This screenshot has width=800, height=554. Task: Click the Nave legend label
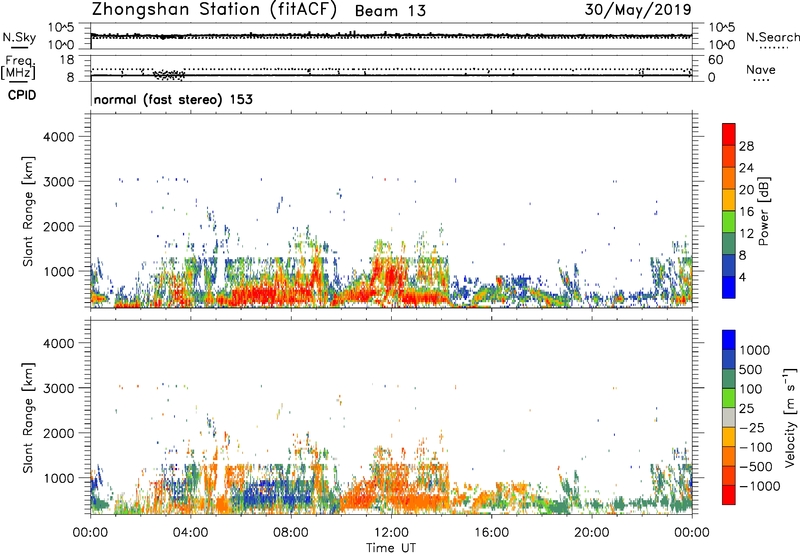[x=760, y=69]
